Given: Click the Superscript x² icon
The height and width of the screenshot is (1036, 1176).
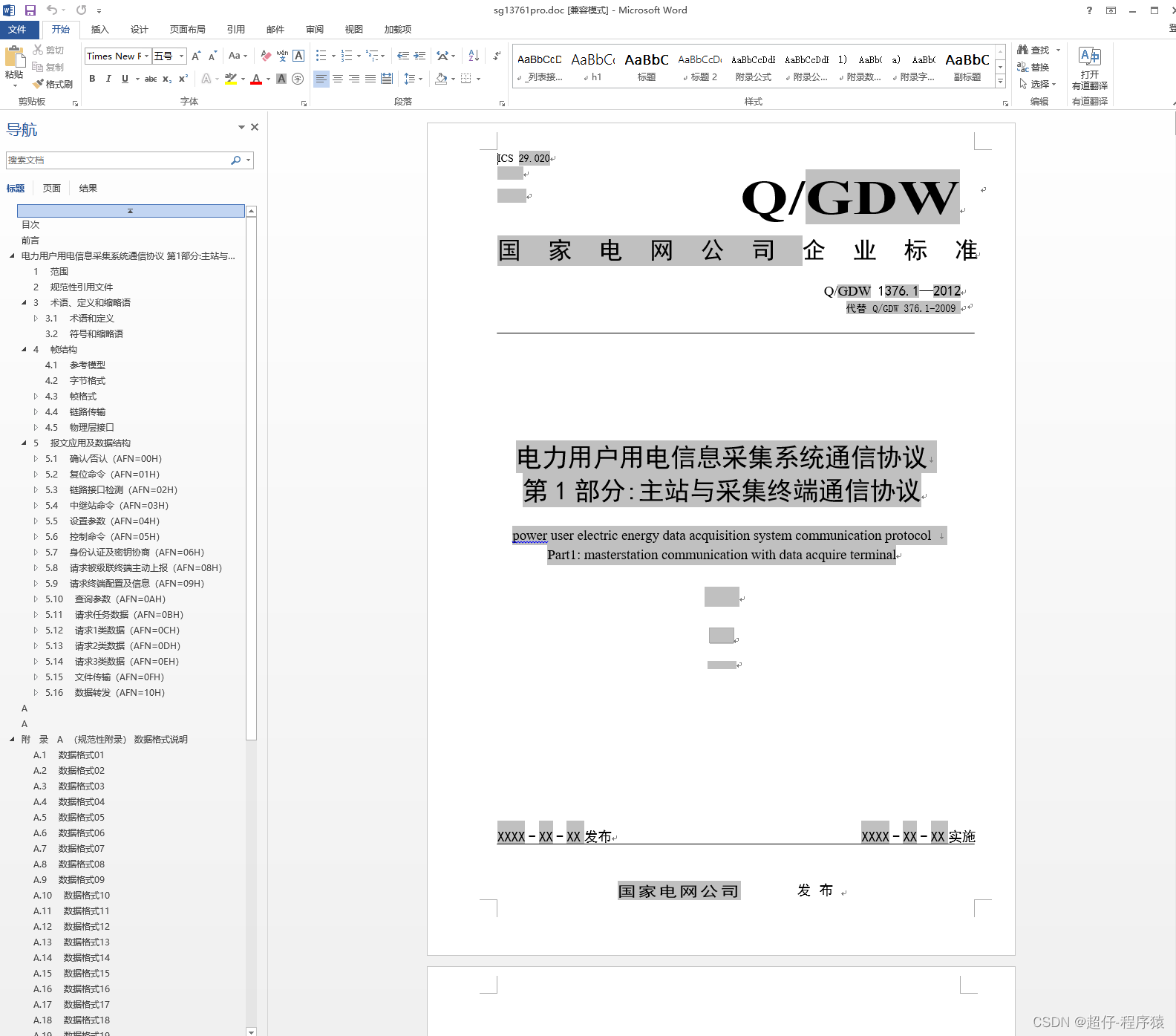Looking at the screenshot, I should (183, 79).
